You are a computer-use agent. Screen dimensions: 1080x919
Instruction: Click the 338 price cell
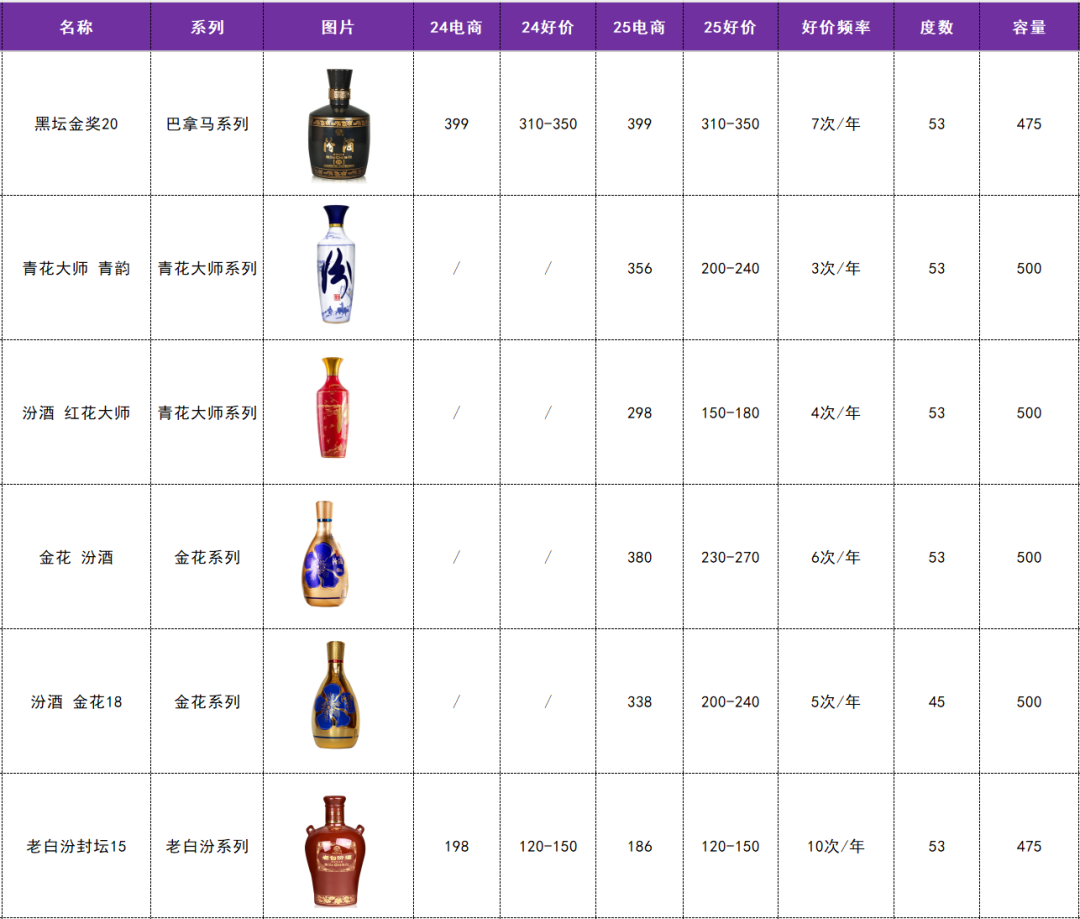pos(639,702)
